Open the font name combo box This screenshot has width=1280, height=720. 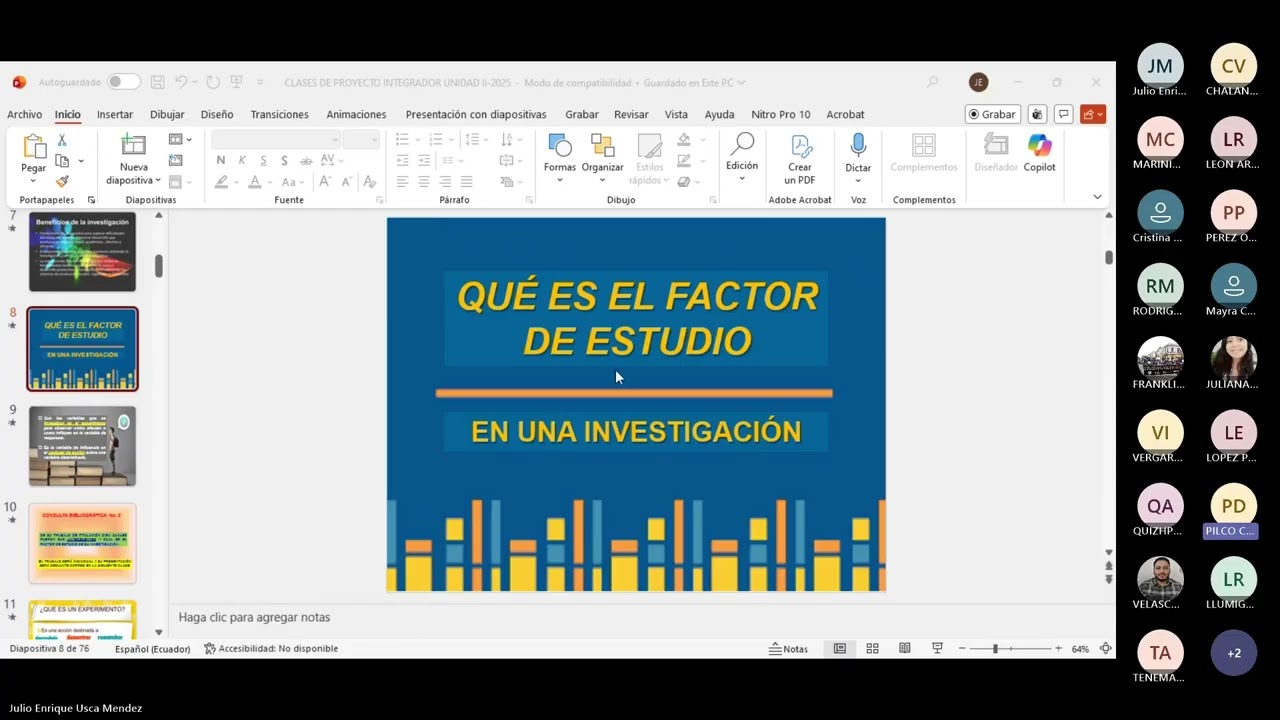click(x=276, y=139)
